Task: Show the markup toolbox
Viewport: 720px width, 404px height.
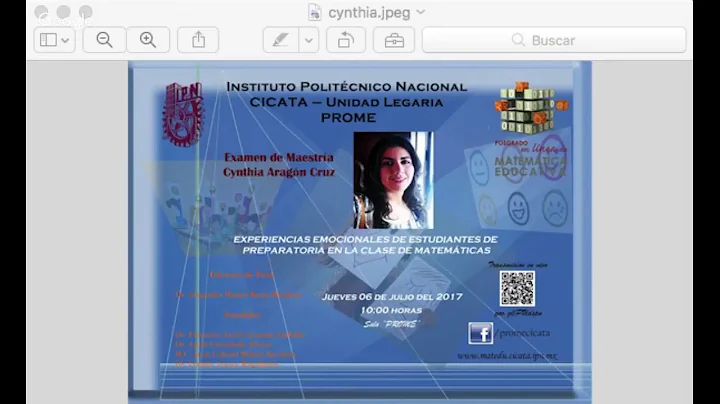Action: click(394, 40)
